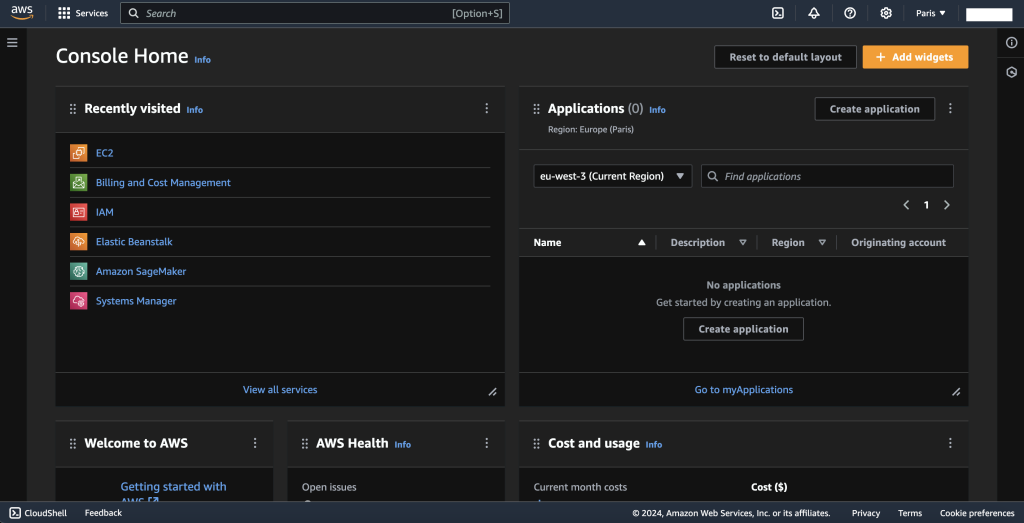Click Create application under No applications
The width and height of the screenshot is (1024, 523).
click(743, 329)
